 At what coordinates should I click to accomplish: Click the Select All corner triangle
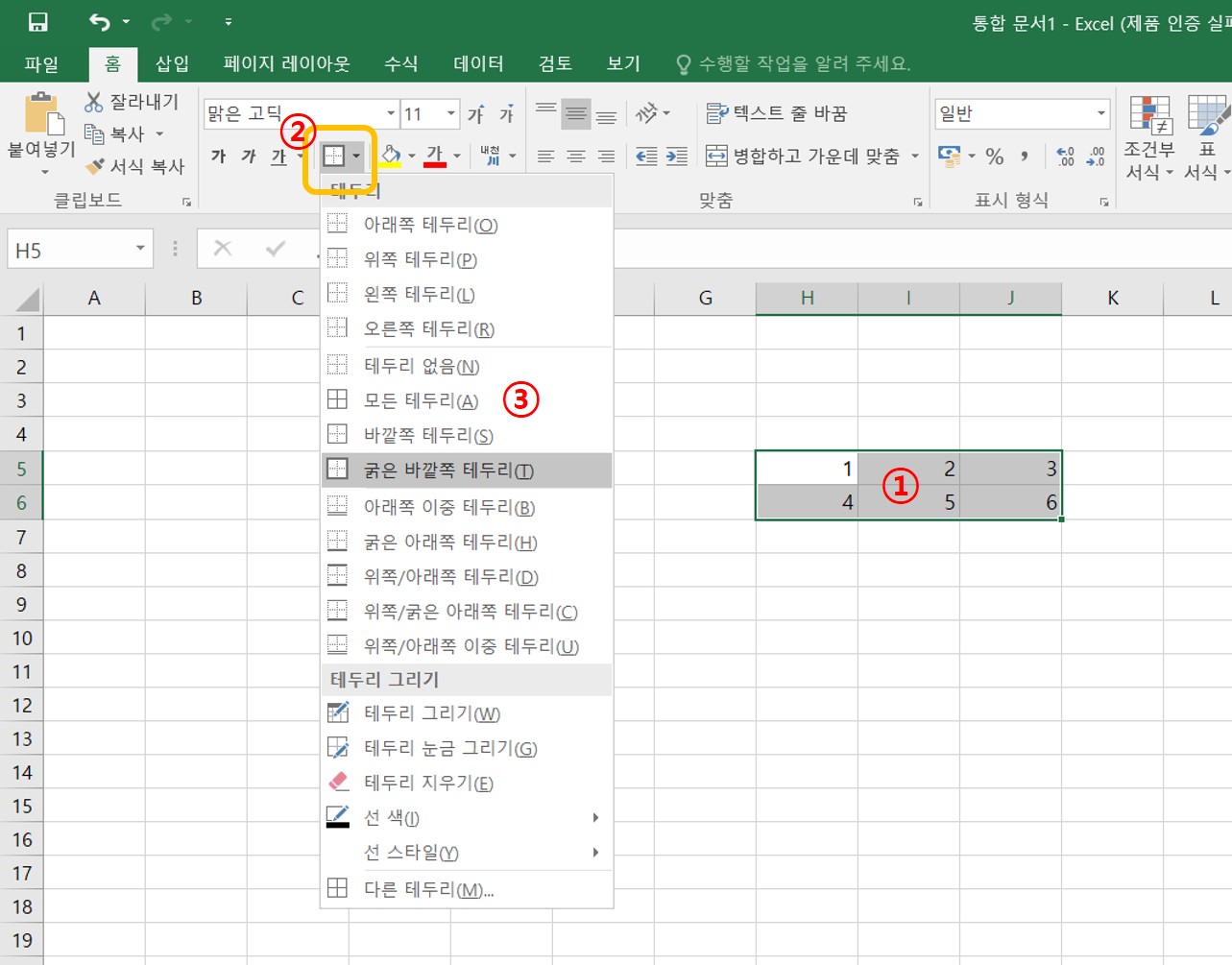tap(28, 300)
